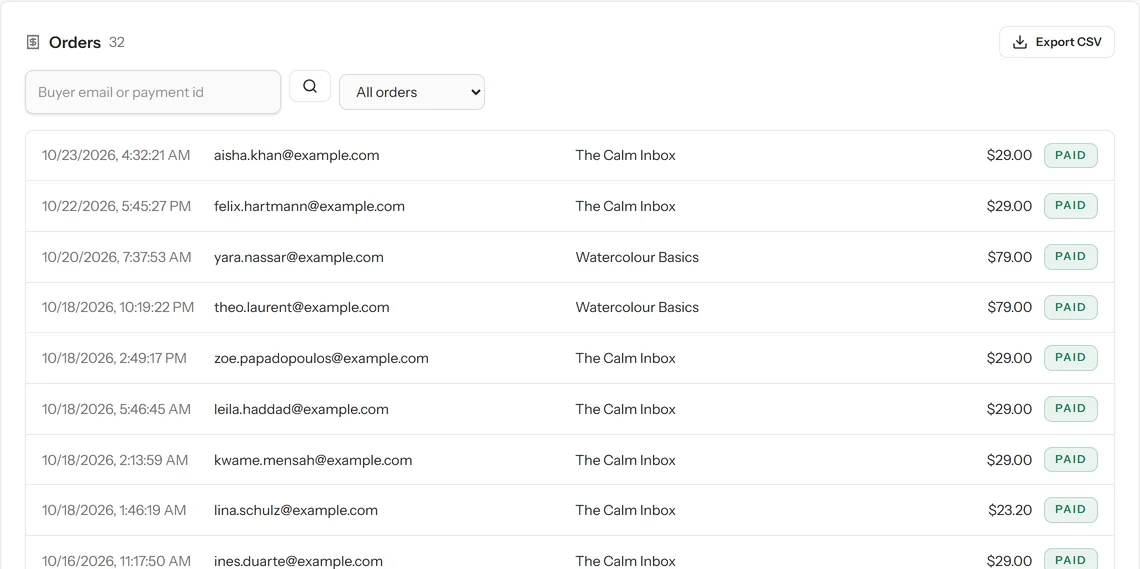Click Watercolour Basics in yara.nassar row
The width and height of the screenshot is (1140, 569).
637,257
